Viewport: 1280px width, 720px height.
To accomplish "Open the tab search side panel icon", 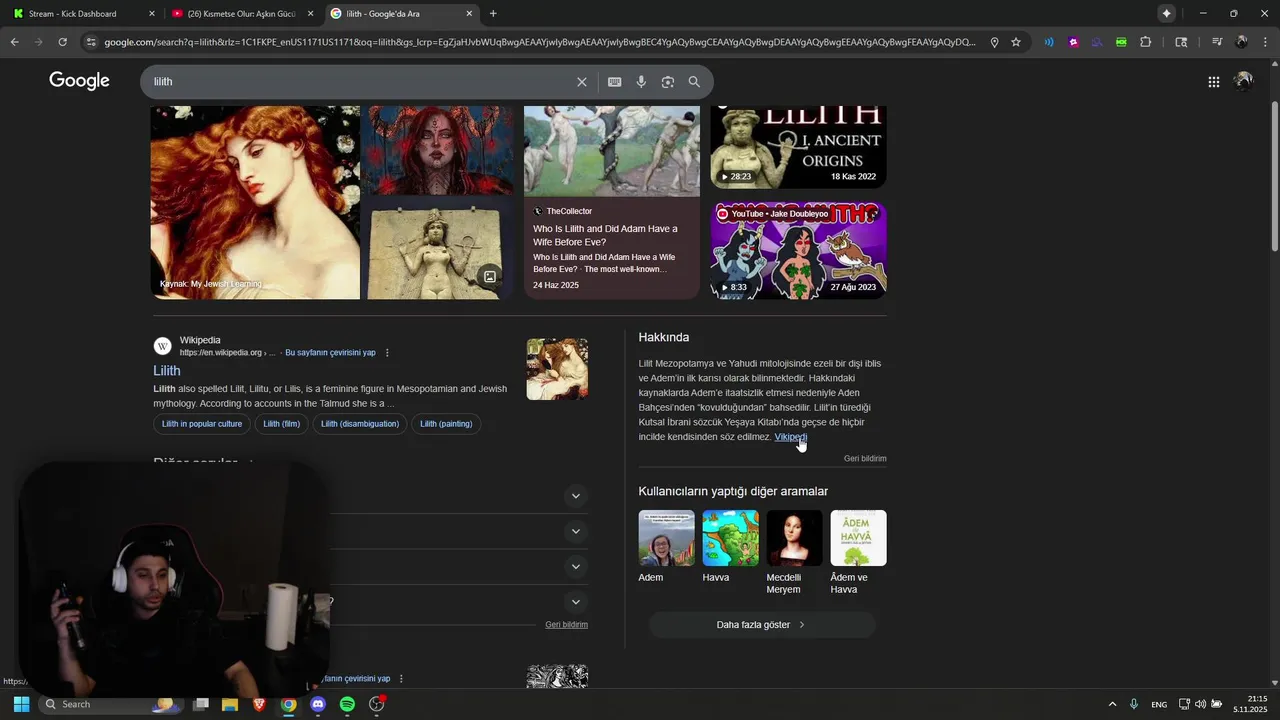I will coord(1181,42).
